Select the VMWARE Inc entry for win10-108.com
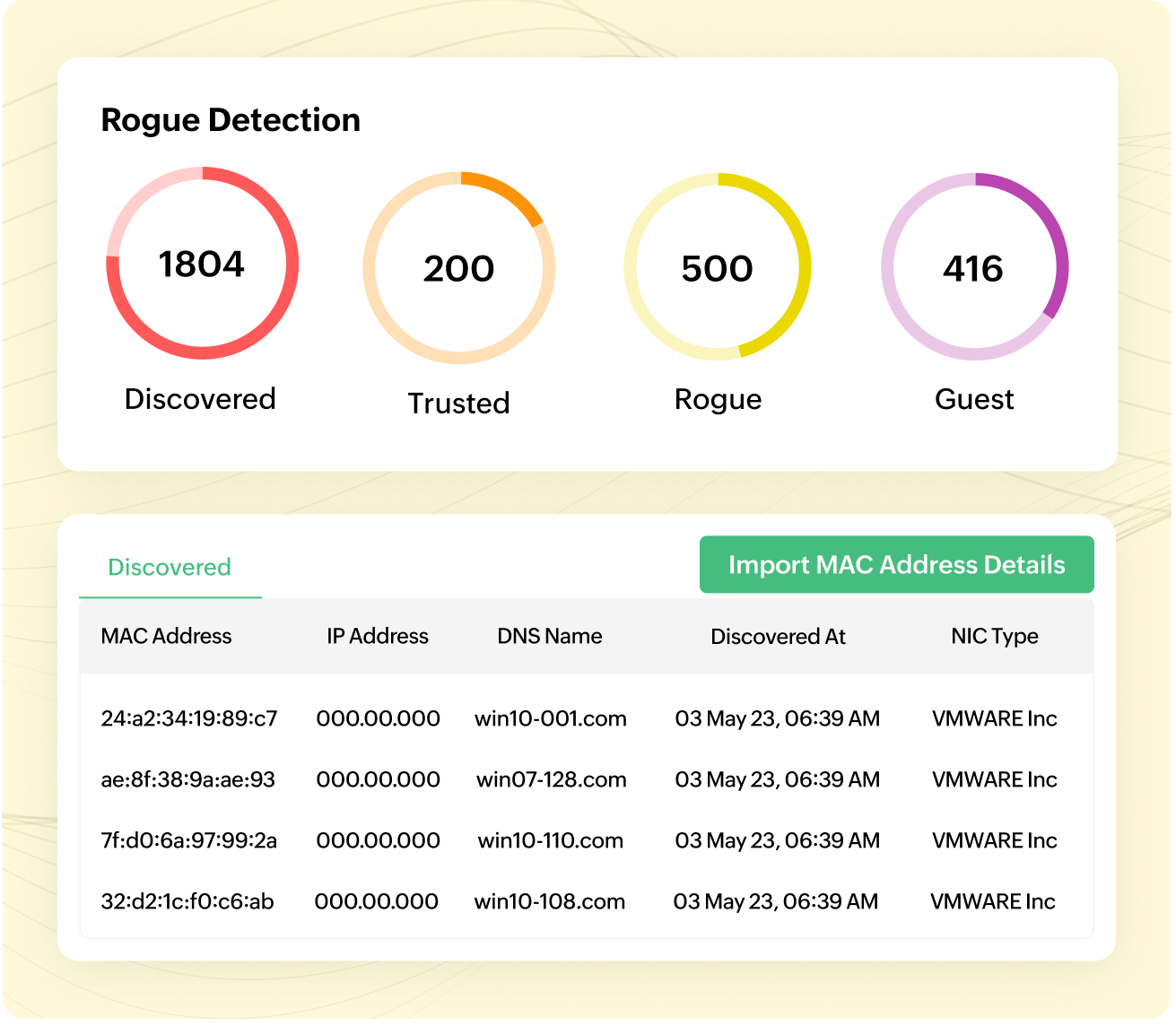 pos(994,901)
